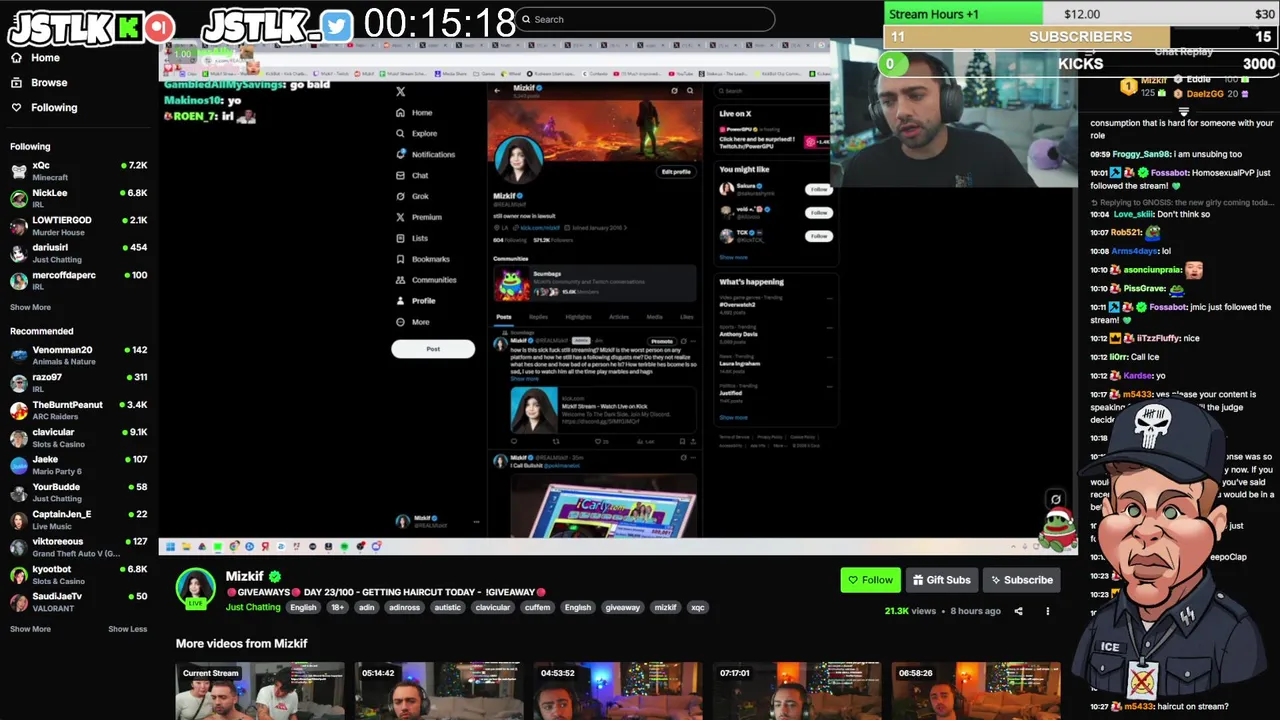Click the adinross tag

click(404, 607)
